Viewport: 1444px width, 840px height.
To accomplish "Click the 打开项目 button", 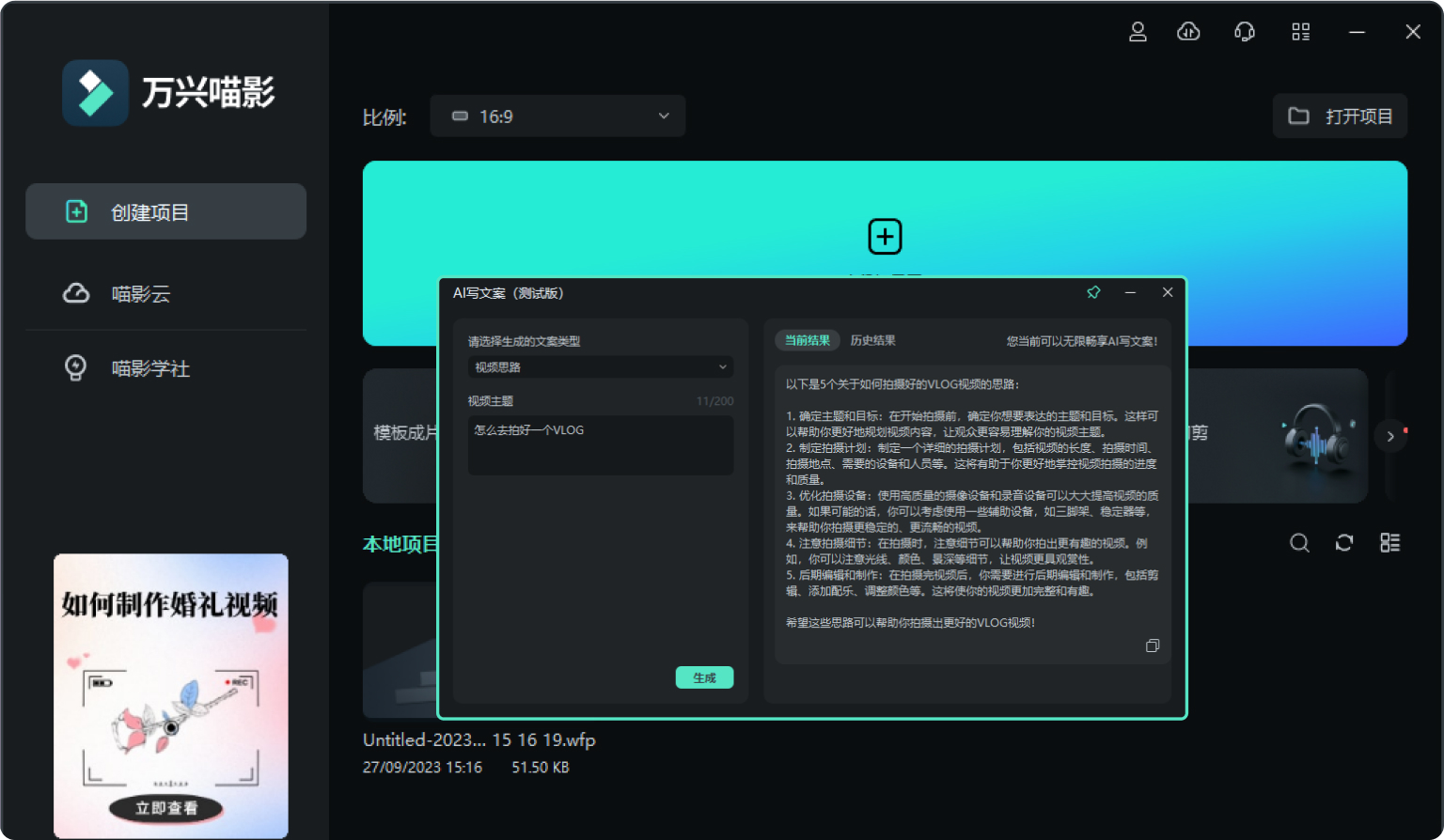I will (1340, 117).
